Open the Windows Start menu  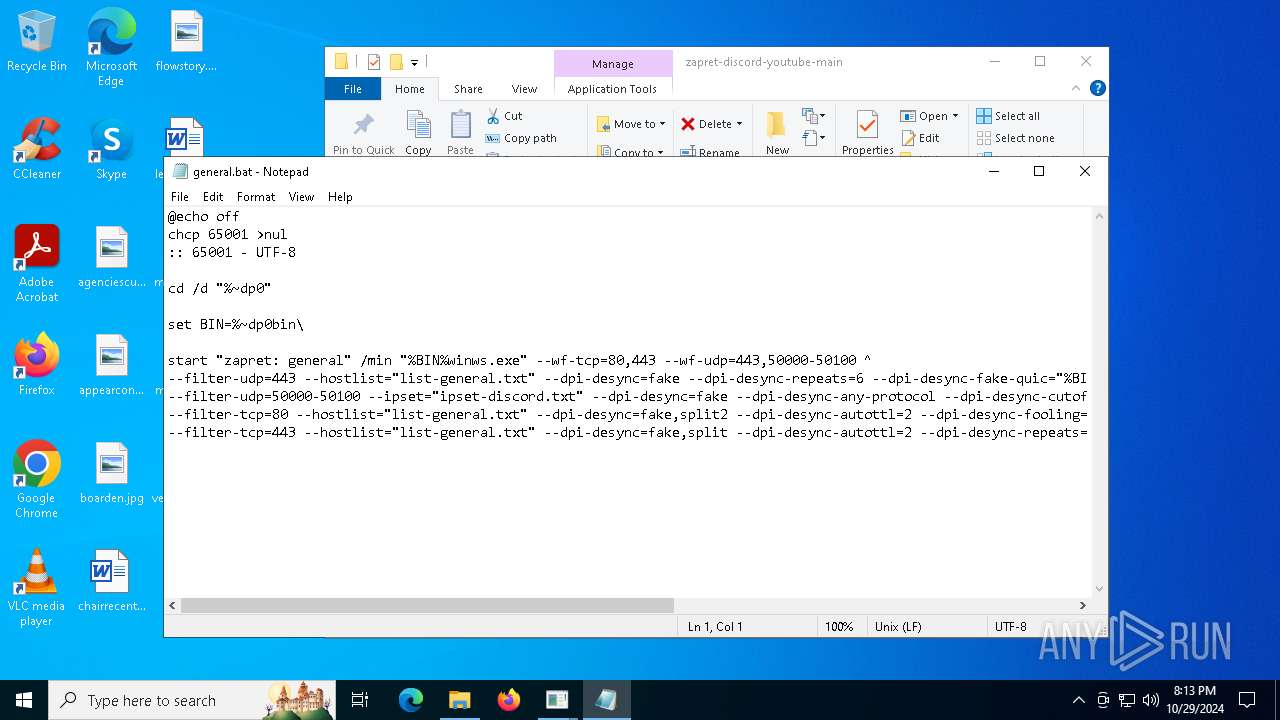tap(24, 700)
